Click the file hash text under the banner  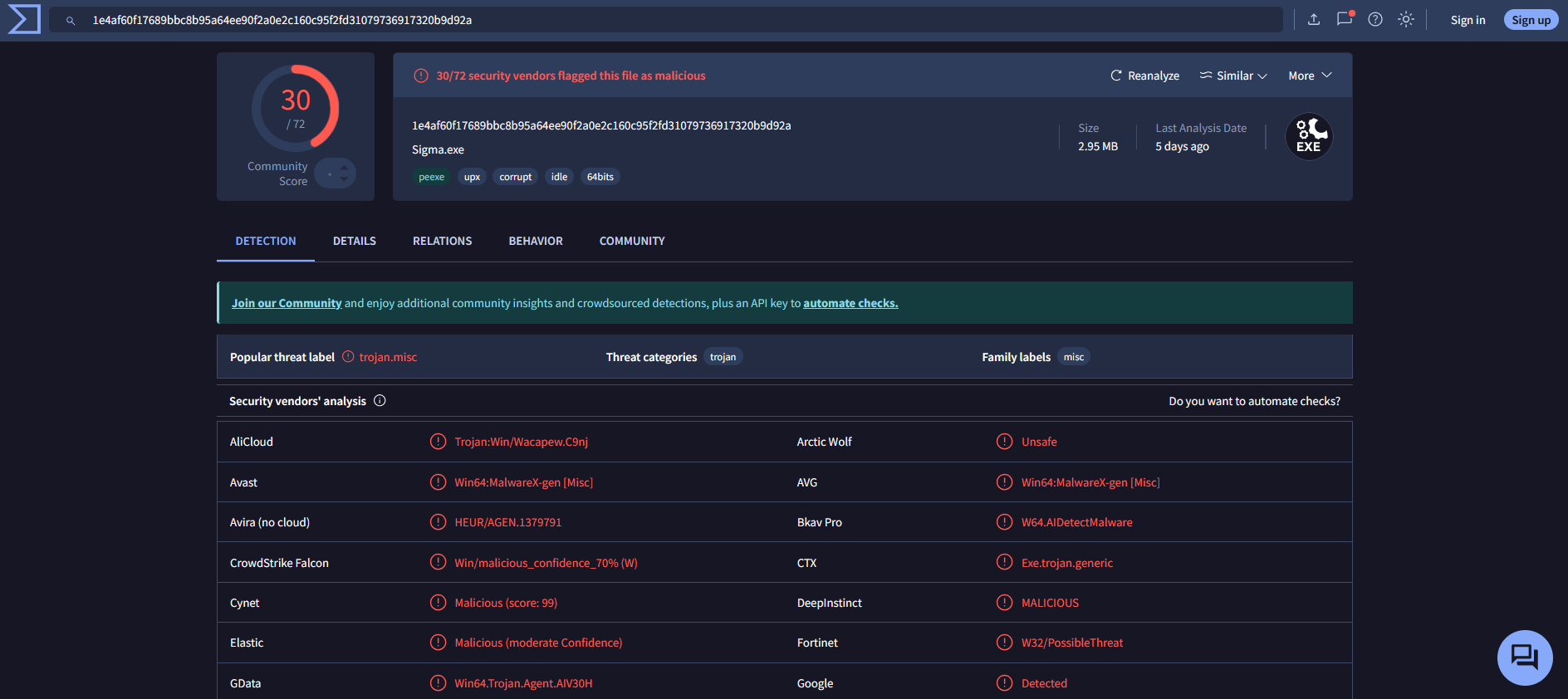coord(601,125)
